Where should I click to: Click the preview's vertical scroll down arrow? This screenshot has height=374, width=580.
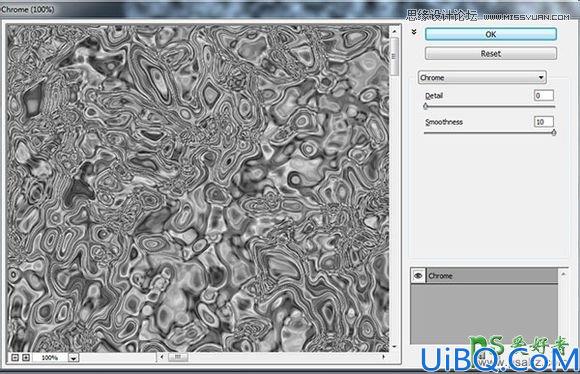click(394, 347)
